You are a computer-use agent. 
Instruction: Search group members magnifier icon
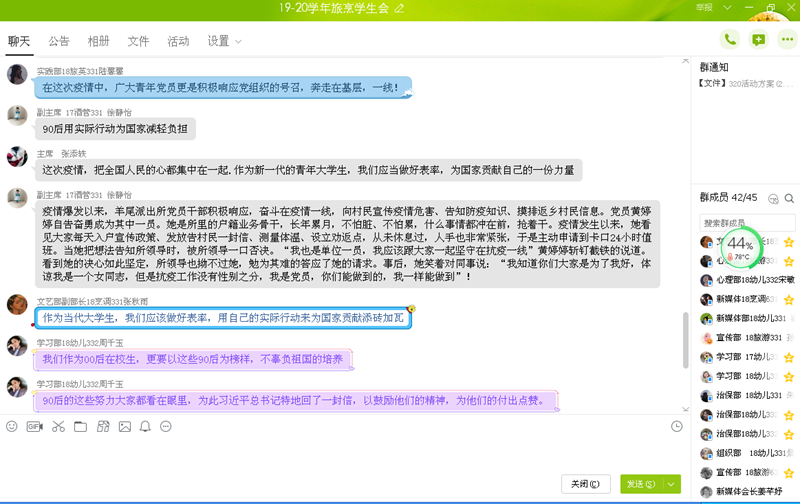(789, 199)
